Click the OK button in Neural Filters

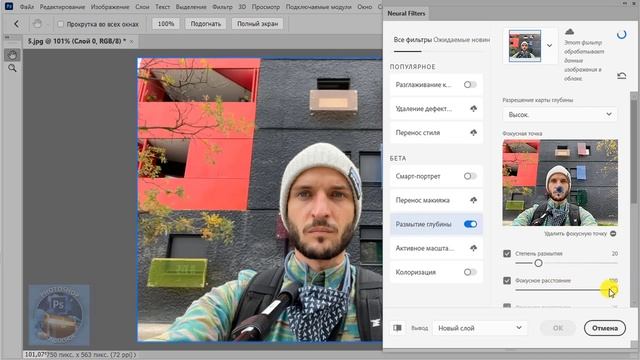558,328
